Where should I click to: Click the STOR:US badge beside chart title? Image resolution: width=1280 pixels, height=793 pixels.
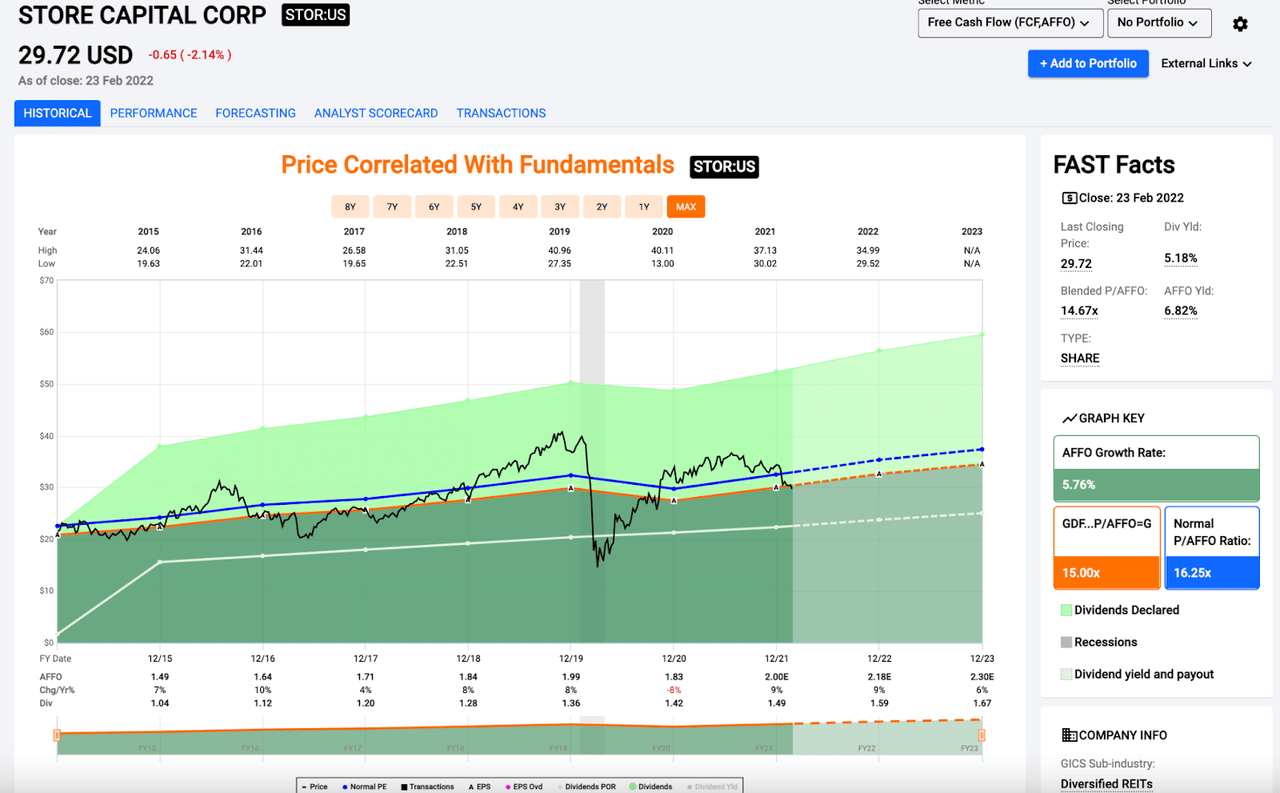724,166
